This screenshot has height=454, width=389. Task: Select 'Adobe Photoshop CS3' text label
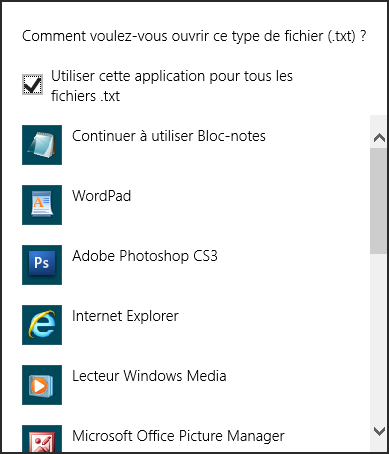(145, 256)
